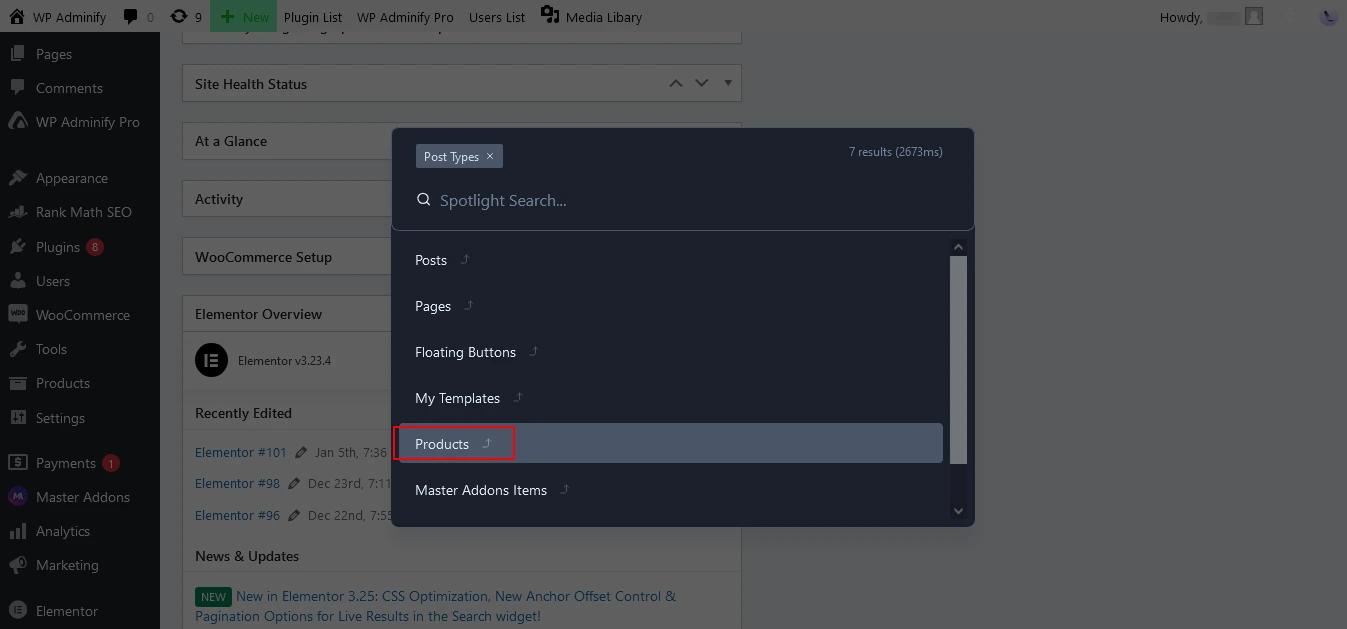This screenshot has width=1347, height=629.
Task: Click the up chevron on Site Health Status
Action: pos(676,83)
